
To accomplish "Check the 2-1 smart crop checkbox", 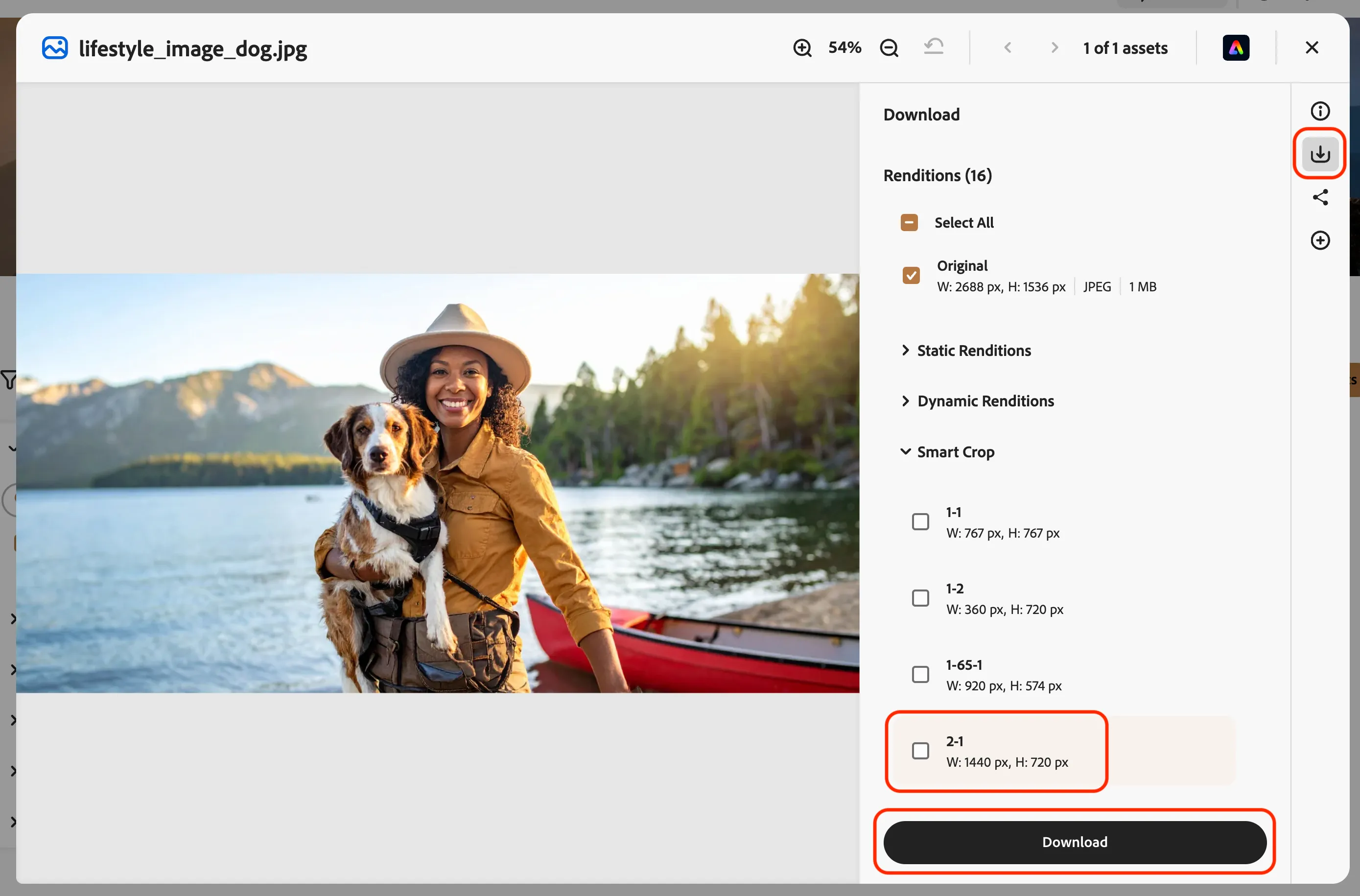I will pyautogui.click(x=920, y=751).
